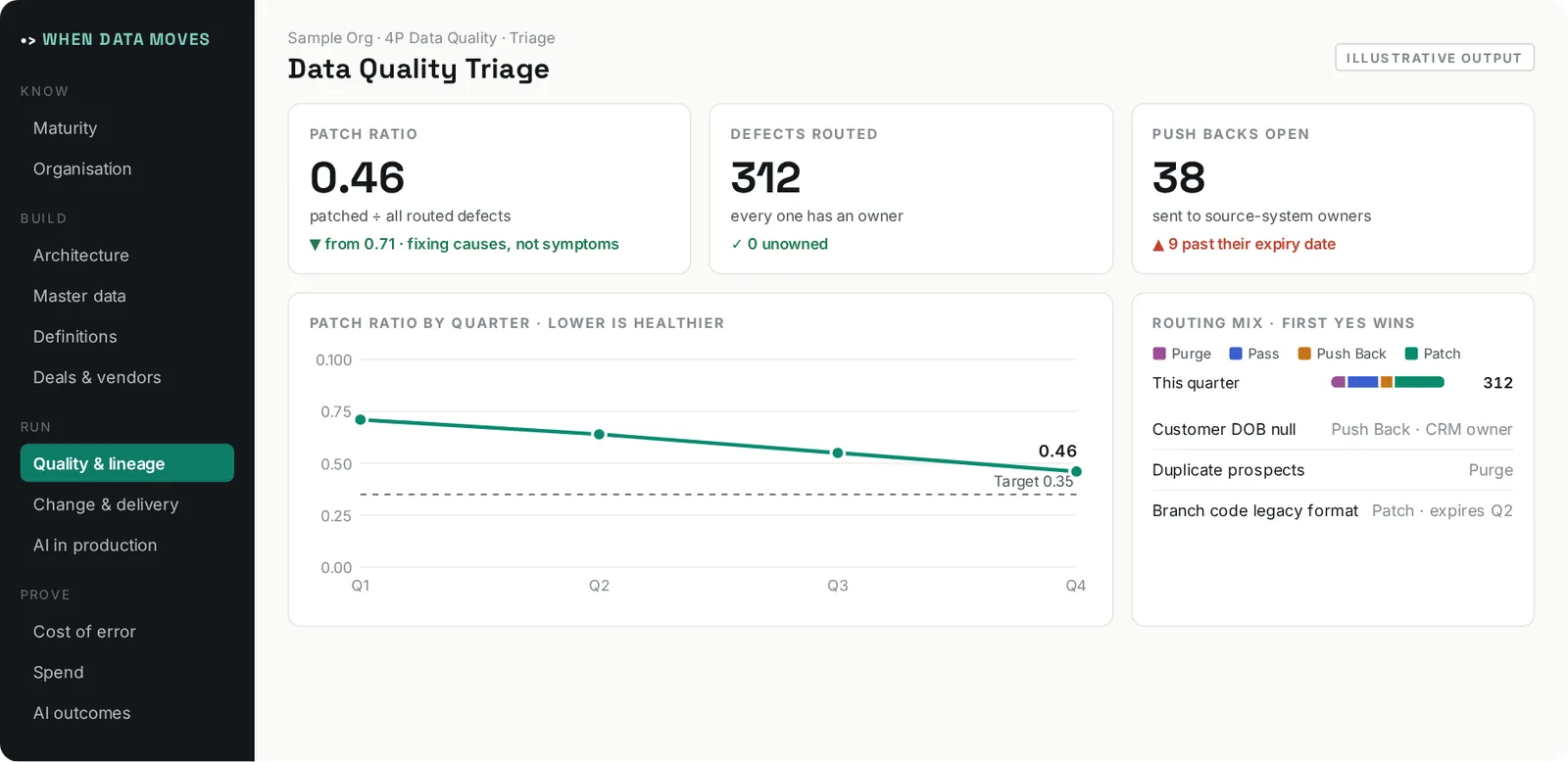Click the Branch code legacy format row

(x=1333, y=511)
